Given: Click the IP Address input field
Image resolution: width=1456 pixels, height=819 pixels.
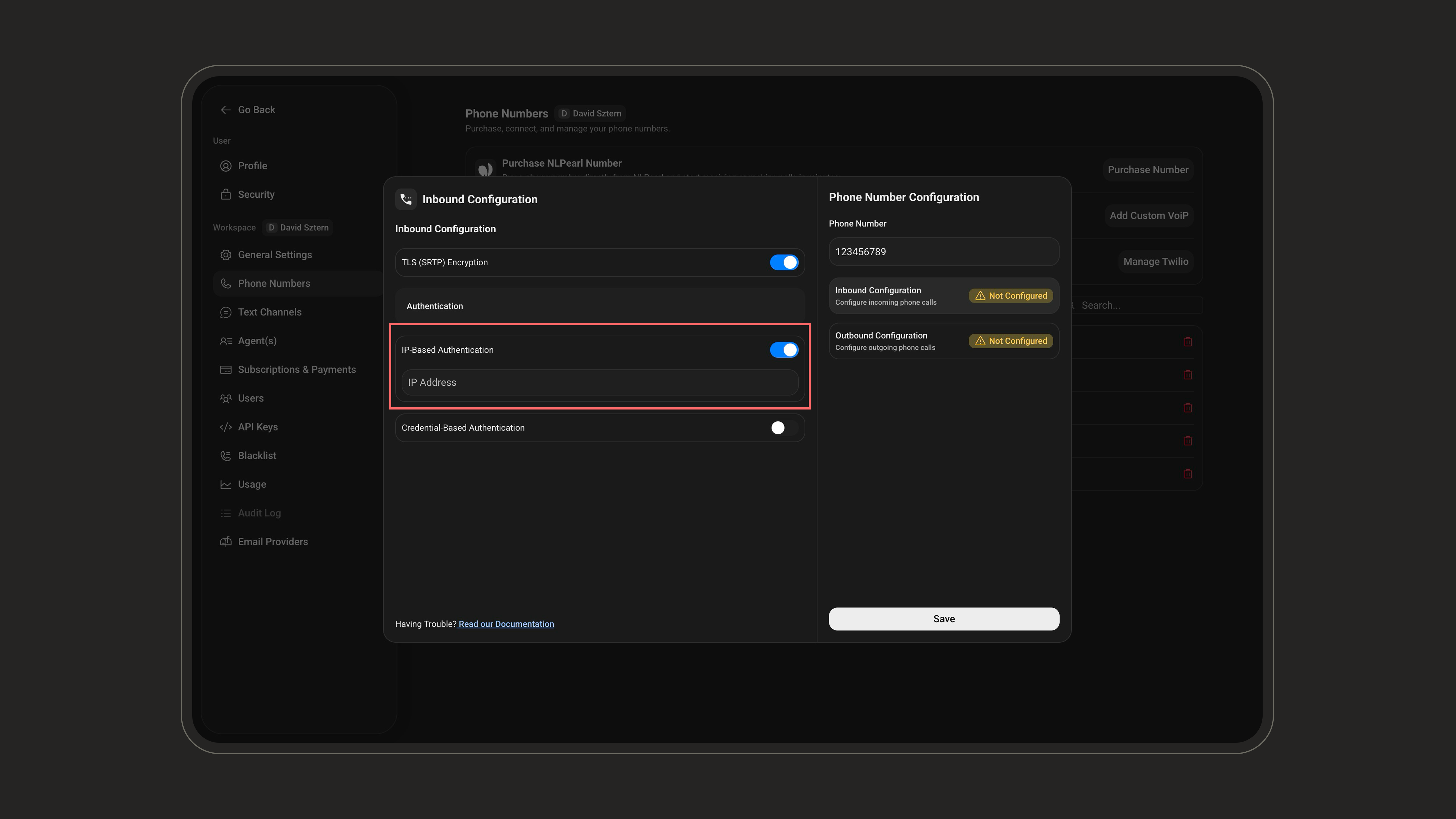Looking at the screenshot, I should point(600,383).
